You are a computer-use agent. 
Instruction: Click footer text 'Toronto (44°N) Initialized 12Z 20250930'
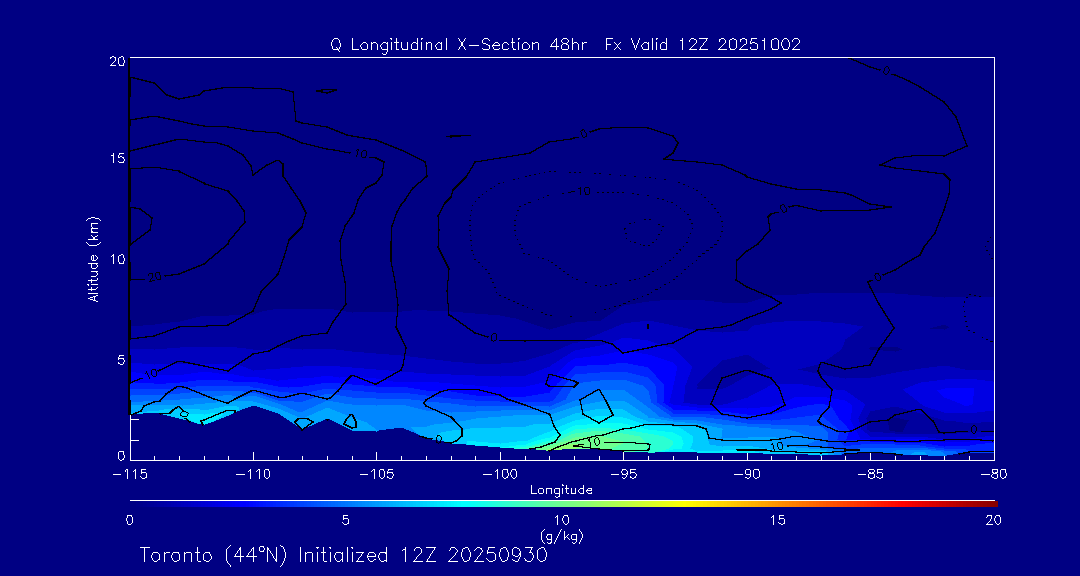click(x=344, y=556)
